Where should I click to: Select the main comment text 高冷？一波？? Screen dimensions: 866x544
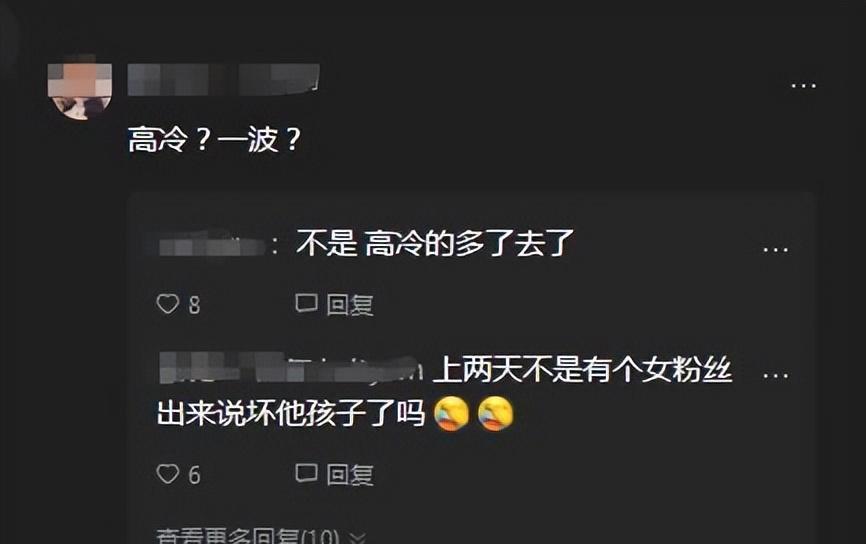[214, 139]
